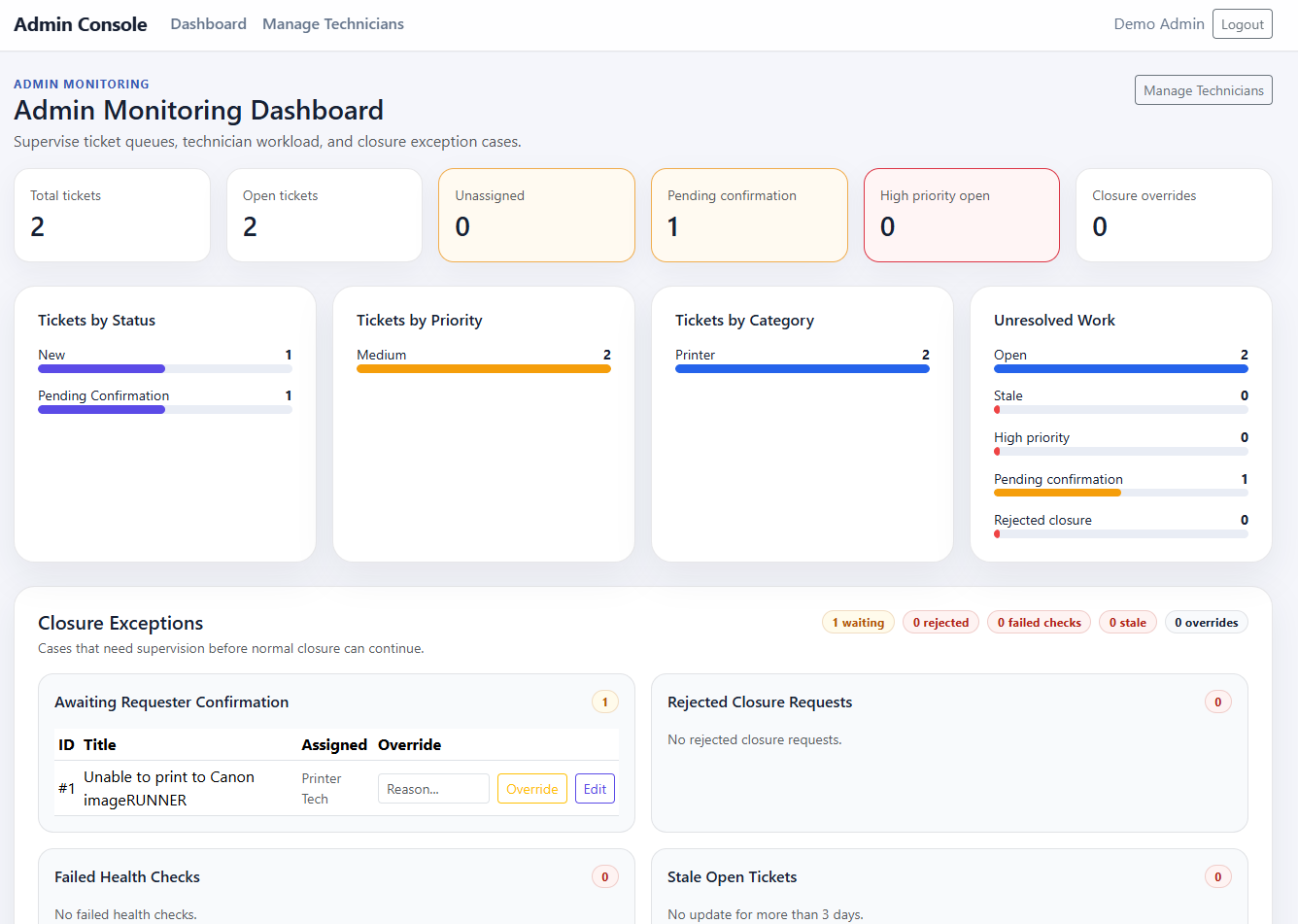Click the 'Rejected closure' row in Unresolved Work

(1121, 526)
